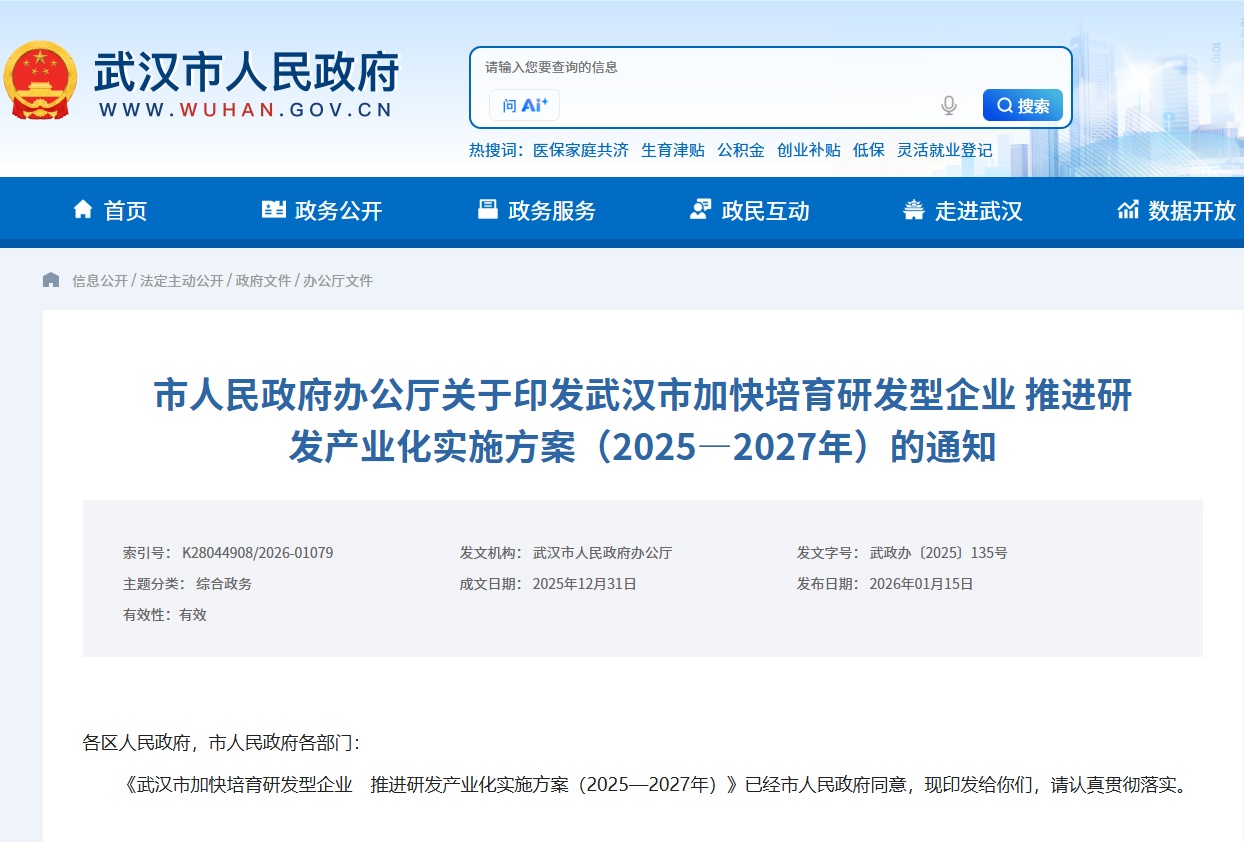Click the 走进武汉 building icon
This screenshot has width=1244, height=842.
click(913, 210)
